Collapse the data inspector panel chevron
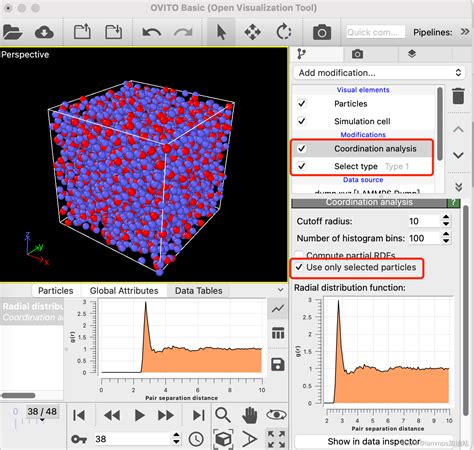 coord(280,290)
